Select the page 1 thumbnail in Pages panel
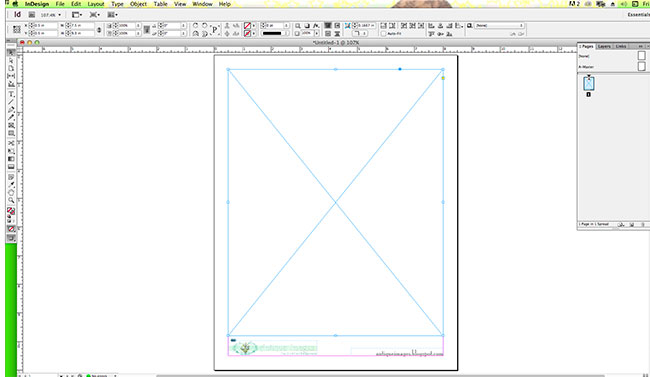Screen dimensions: 650x377 [589, 83]
